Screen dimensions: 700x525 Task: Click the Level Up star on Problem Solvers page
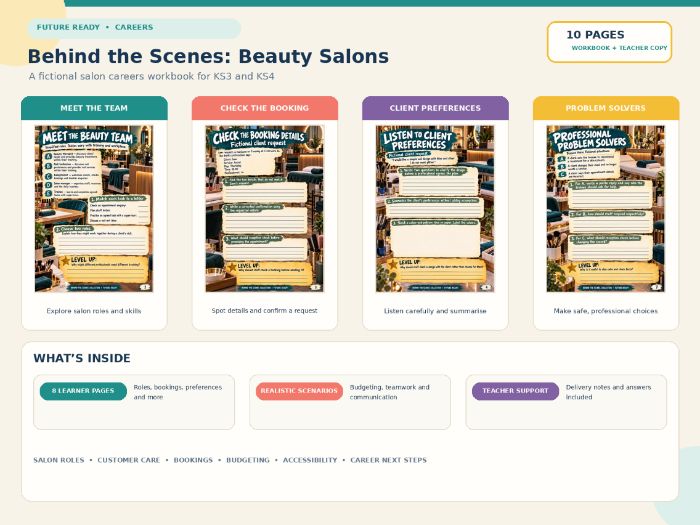click(x=571, y=268)
